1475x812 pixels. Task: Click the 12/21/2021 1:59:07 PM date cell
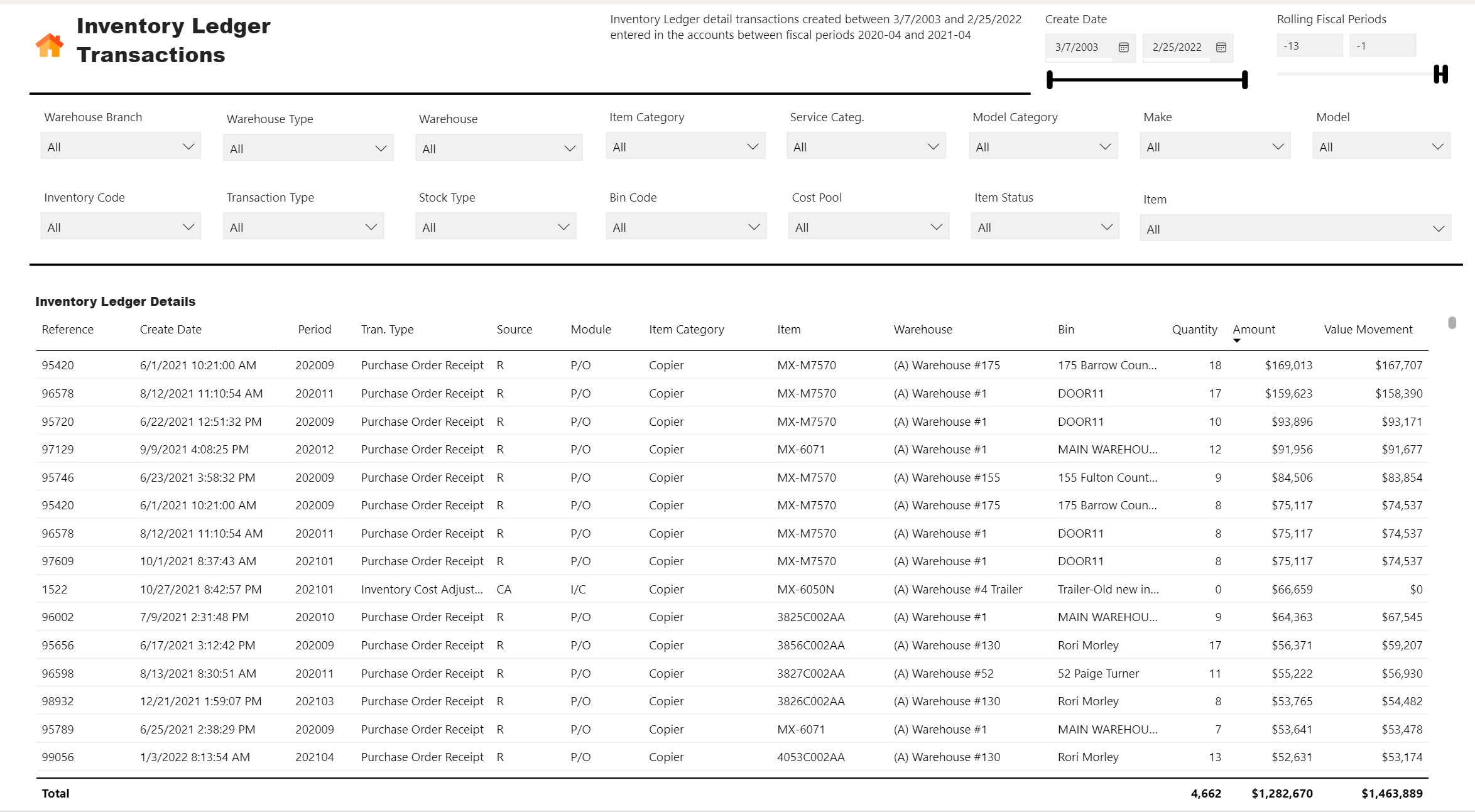coord(200,701)
